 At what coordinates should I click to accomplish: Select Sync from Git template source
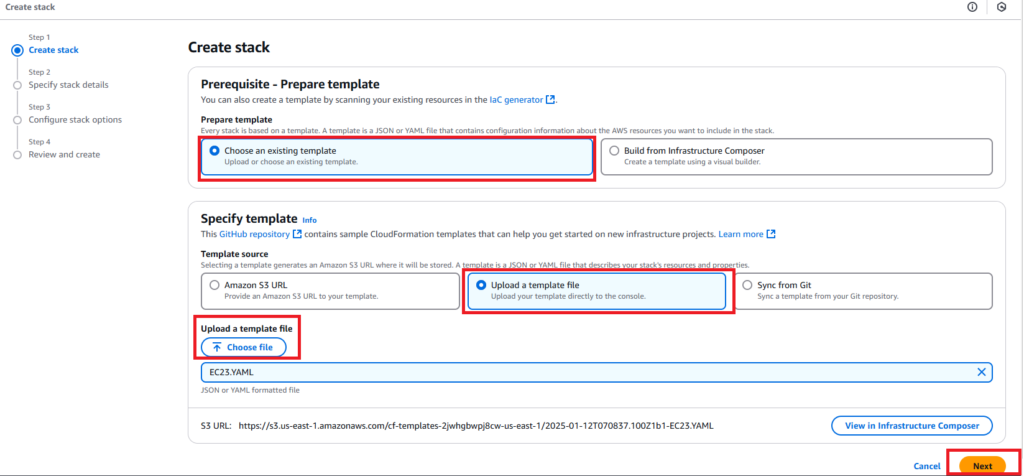[748, 285]
